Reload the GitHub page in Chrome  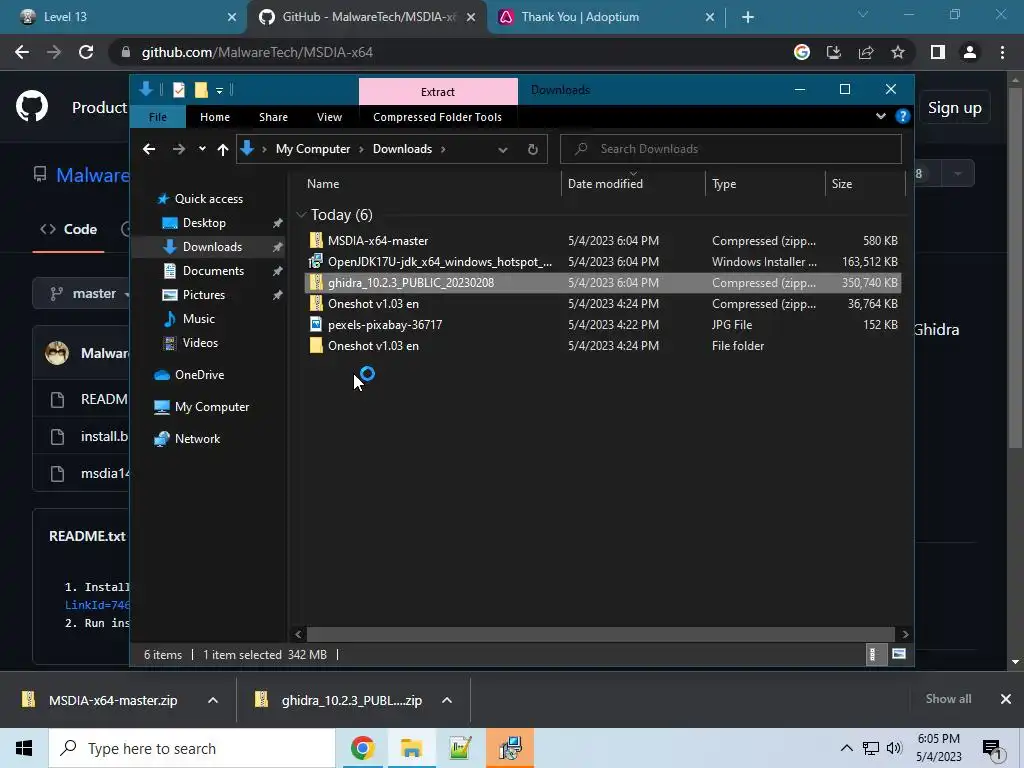(86, 52)
